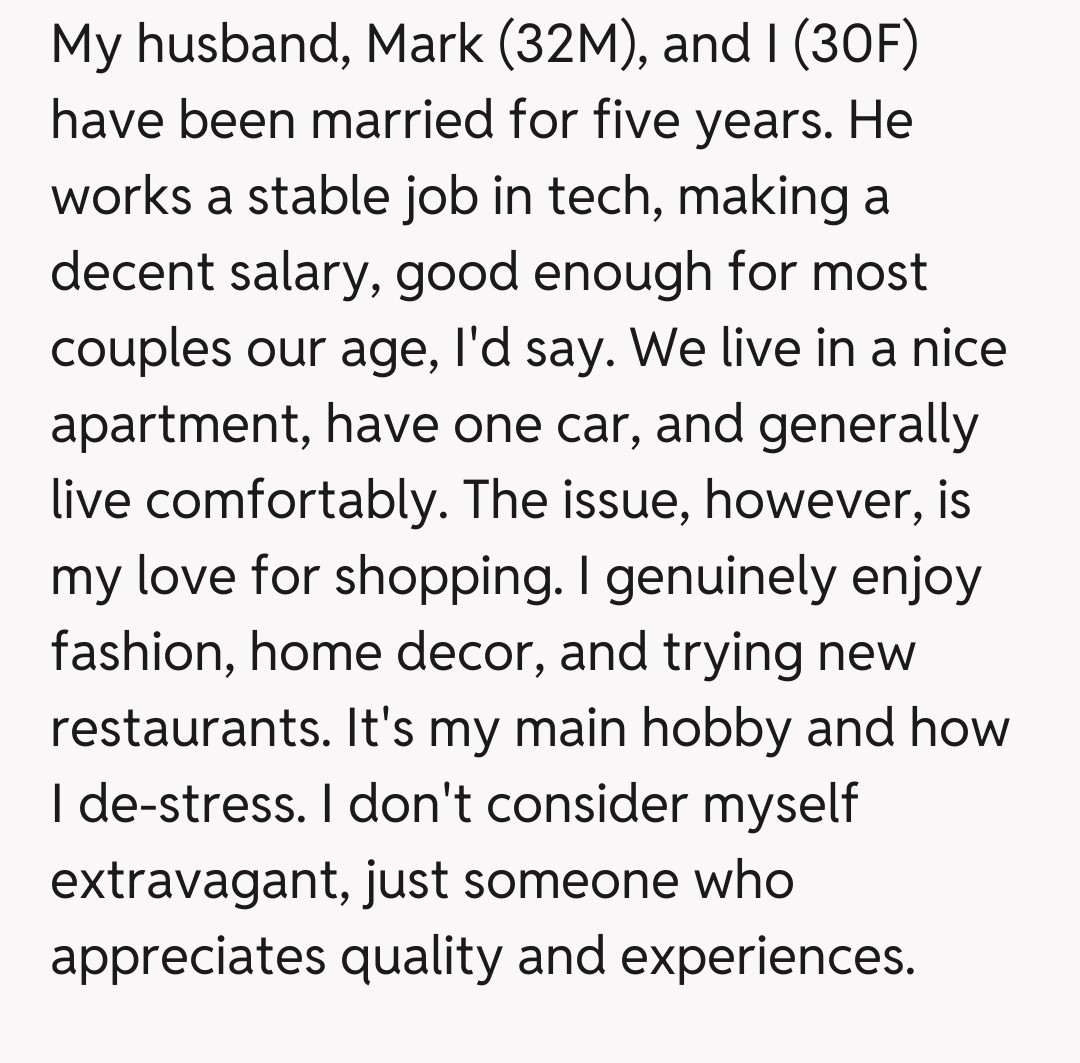The height and width of the screenshot is (1063, 1080).
Task: Click the final word "experiences"
Action: click(x=767, y=957)
